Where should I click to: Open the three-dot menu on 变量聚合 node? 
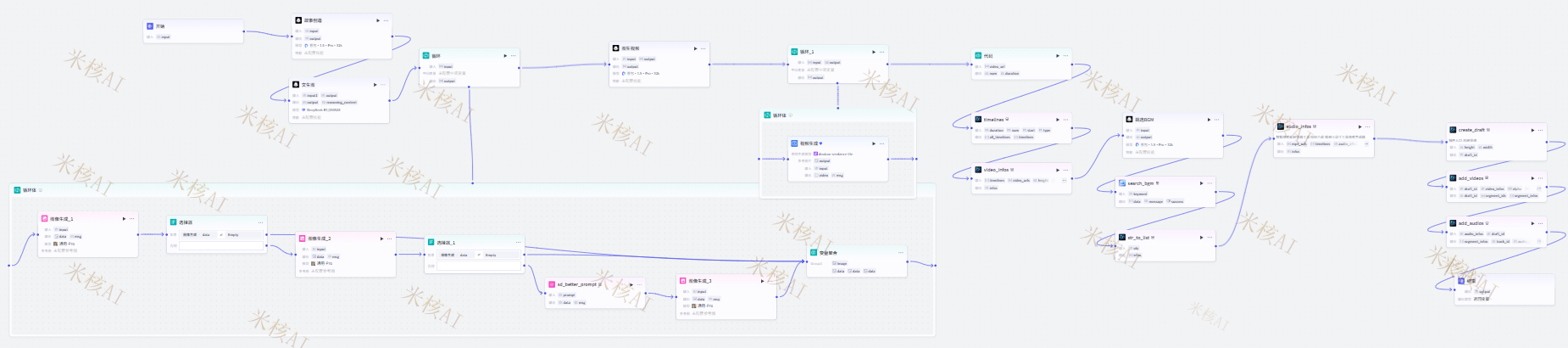[x=900, y=252]
